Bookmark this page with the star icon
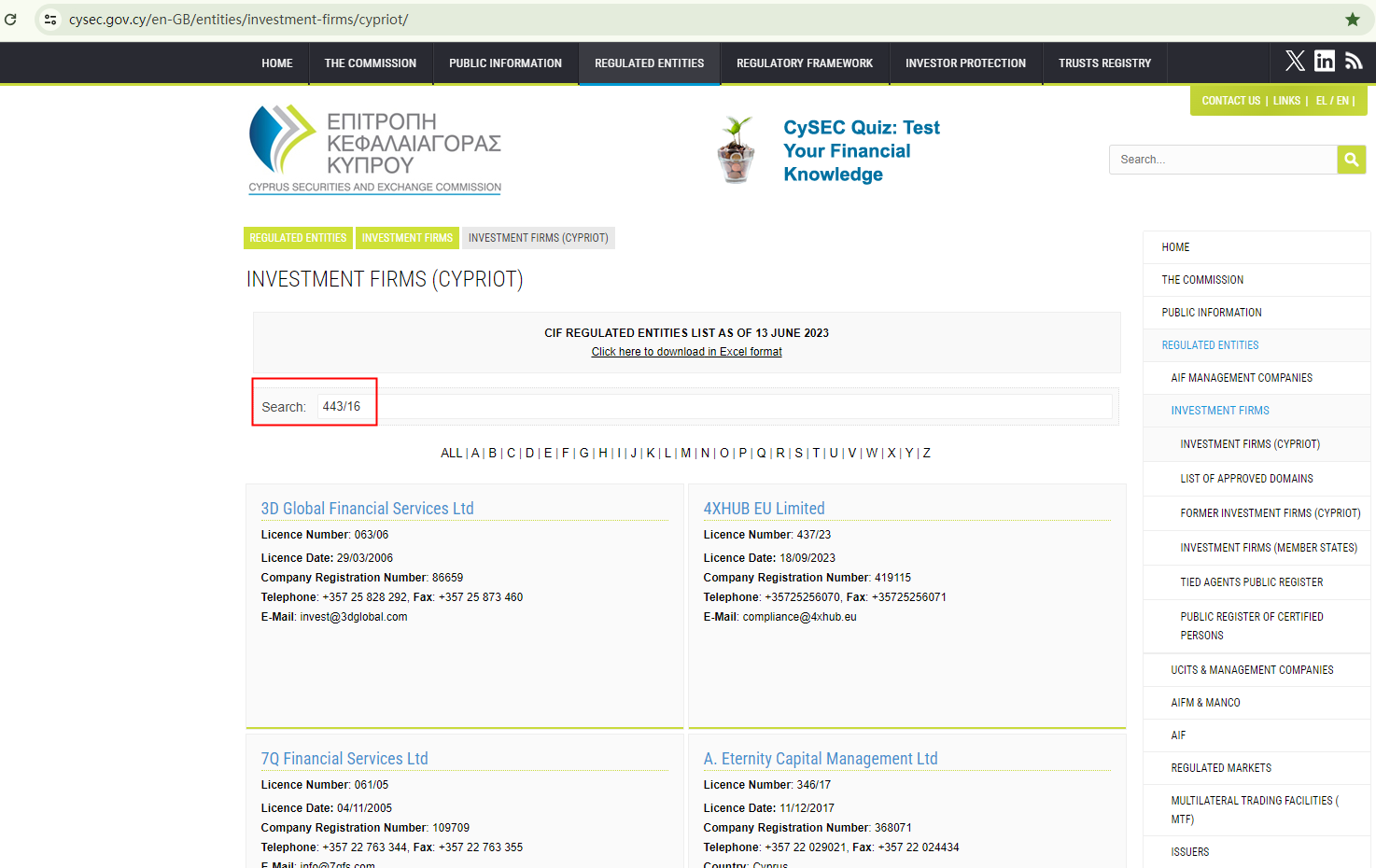Viewport: 1376px width, 868px height. pyautogui.click(x=1353, y=19)
